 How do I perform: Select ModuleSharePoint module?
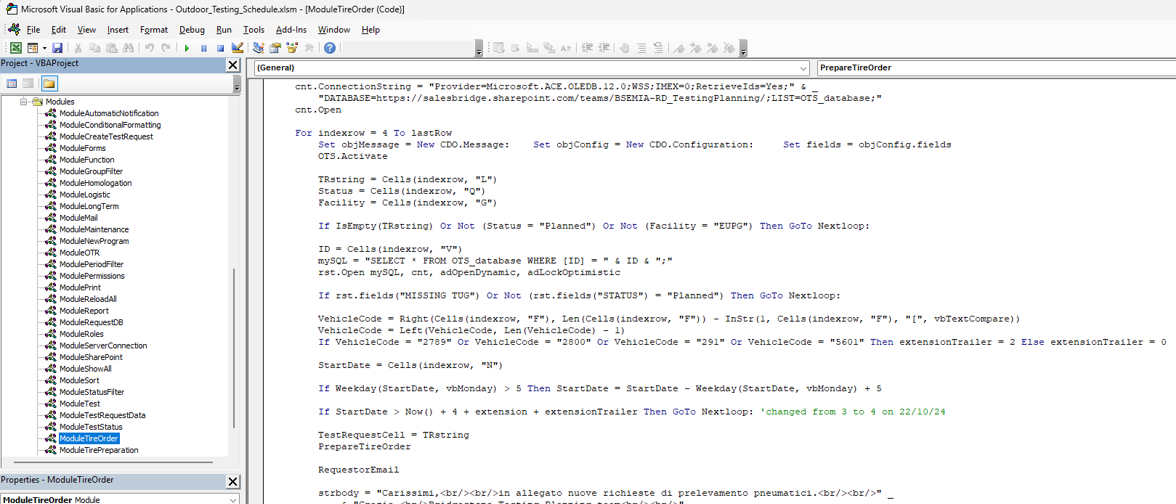91,357
